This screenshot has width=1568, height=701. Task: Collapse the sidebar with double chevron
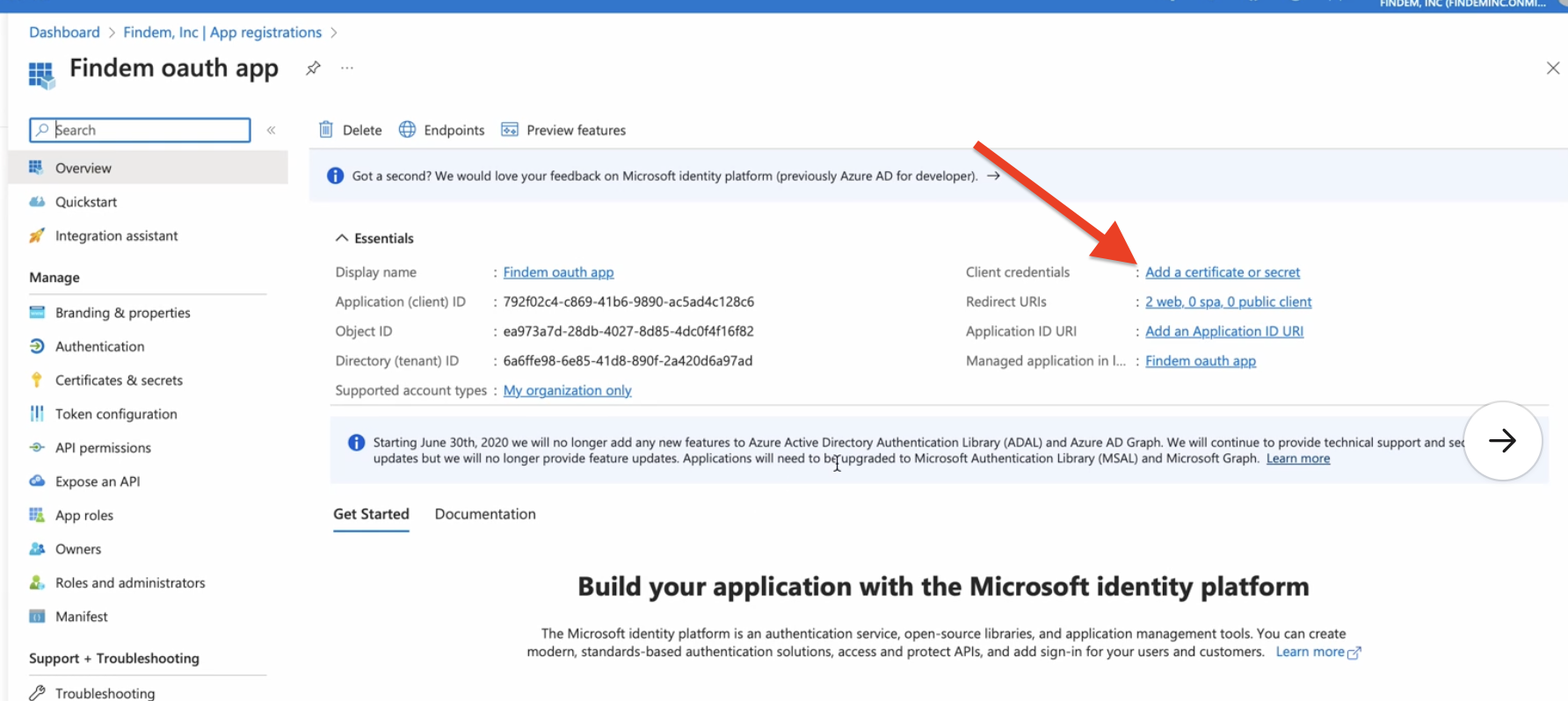(x=272, y=130)
